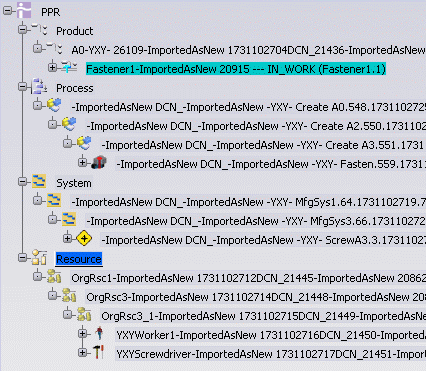Image resolution: width=426 pixels, height=371 pixels.
Task: Collapse the PPR root node
Action: pyautogui.click(x=7, y=11)
